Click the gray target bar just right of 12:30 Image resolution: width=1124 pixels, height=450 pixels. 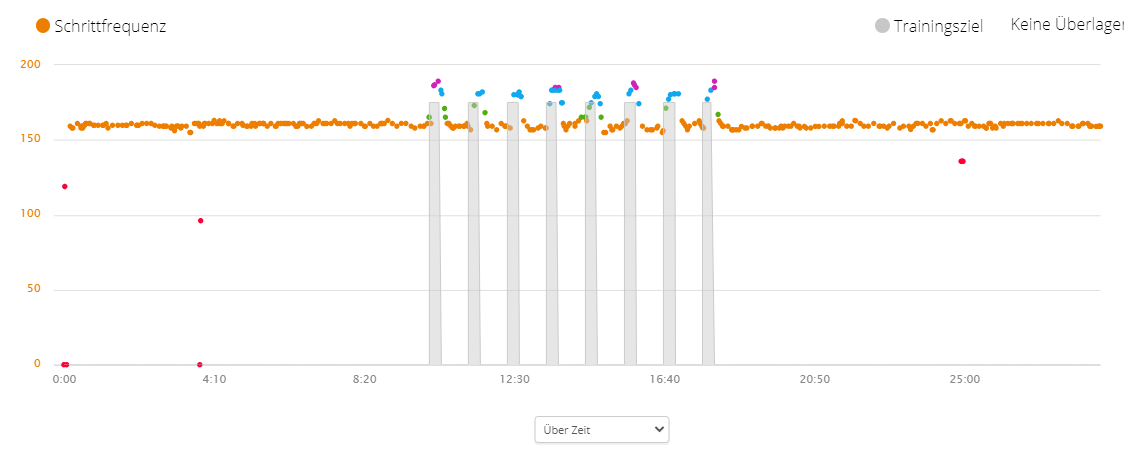pyautogui.click(x=551, y=240)
